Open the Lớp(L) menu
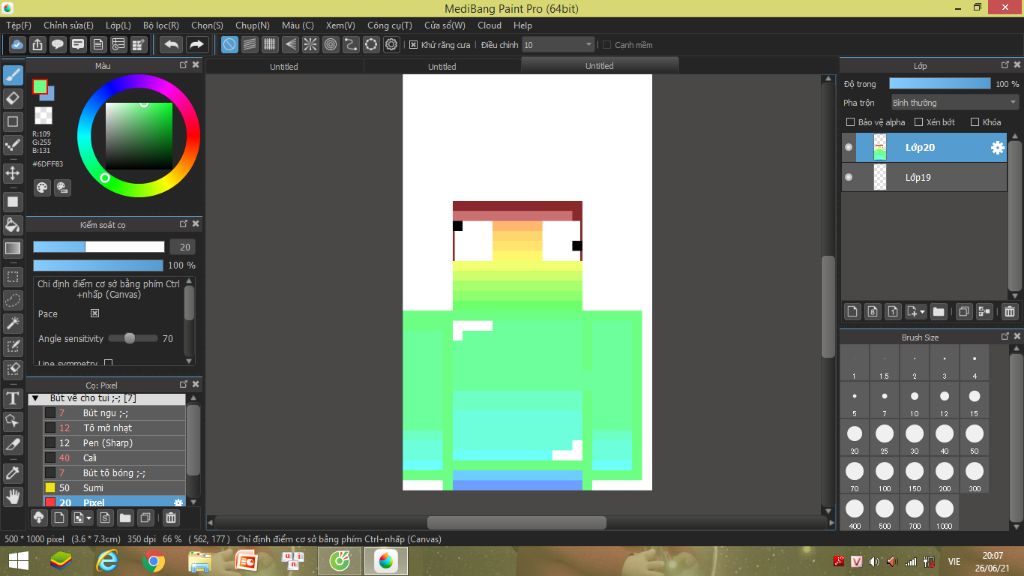This screenshot has height=576, width=1024. (x=118, y=25)
